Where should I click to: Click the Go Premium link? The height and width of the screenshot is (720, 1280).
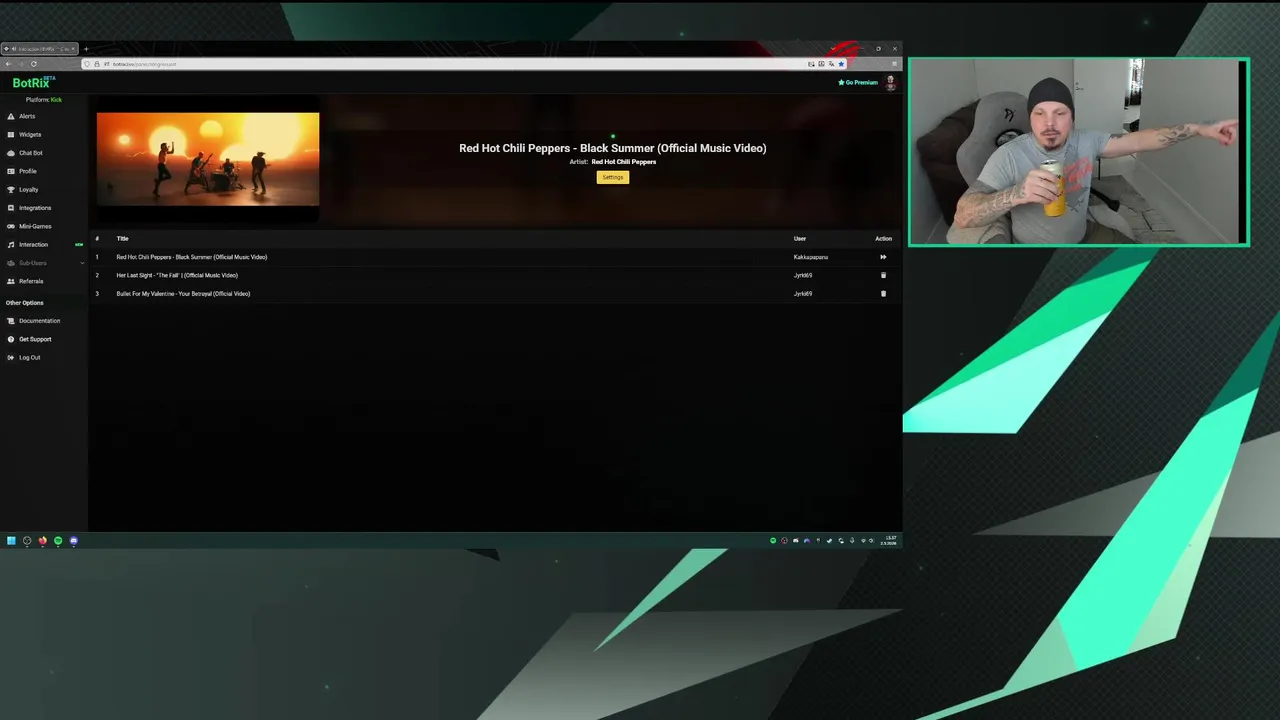(858, 83)
